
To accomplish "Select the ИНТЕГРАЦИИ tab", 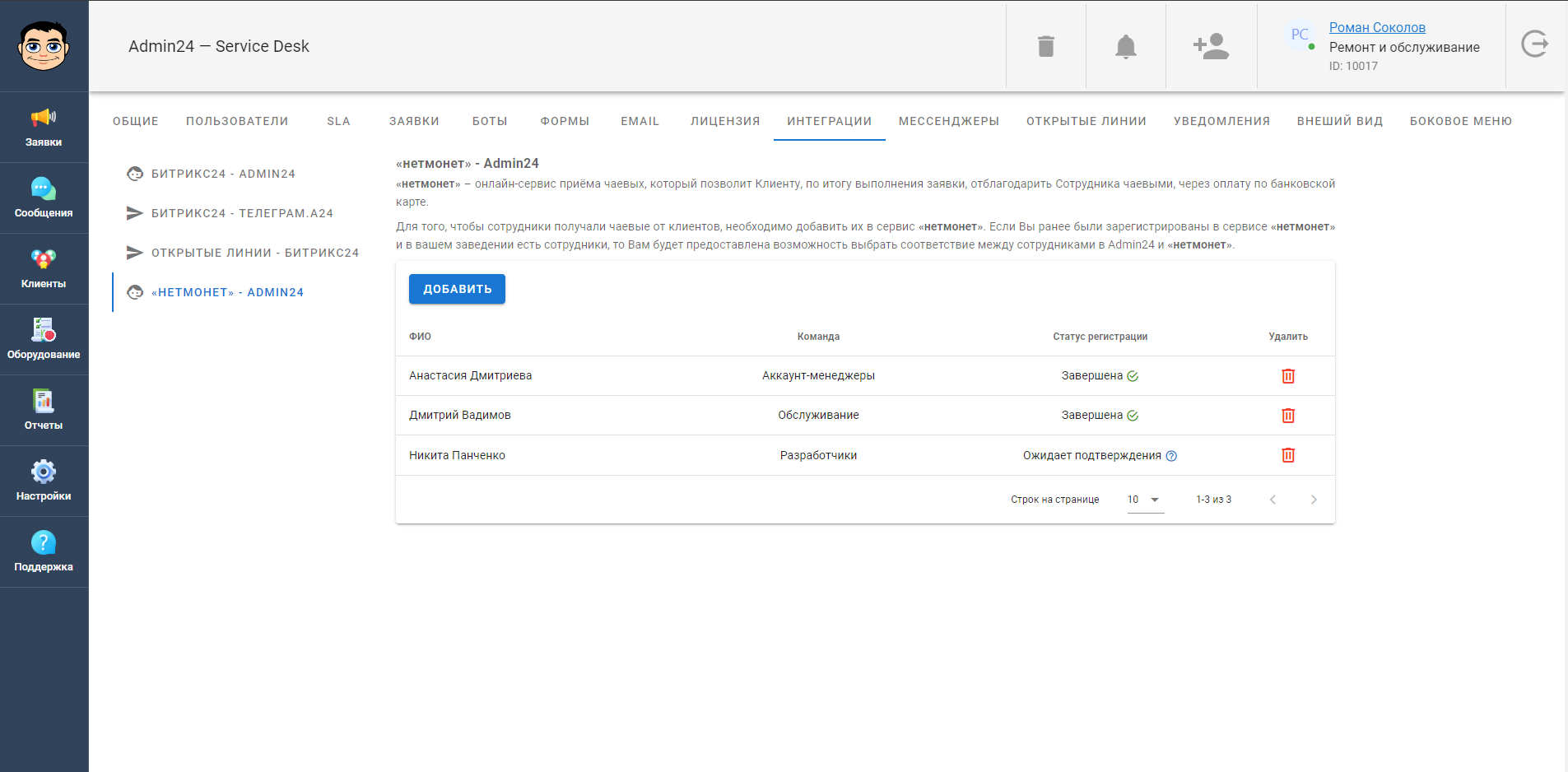I will tap(830, 121).
